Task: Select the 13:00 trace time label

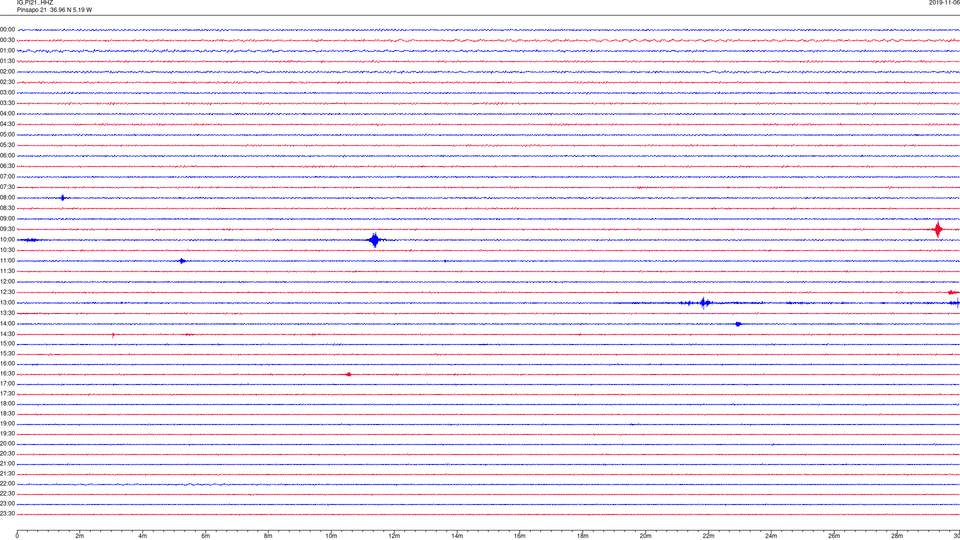Action: pos(7,302)
